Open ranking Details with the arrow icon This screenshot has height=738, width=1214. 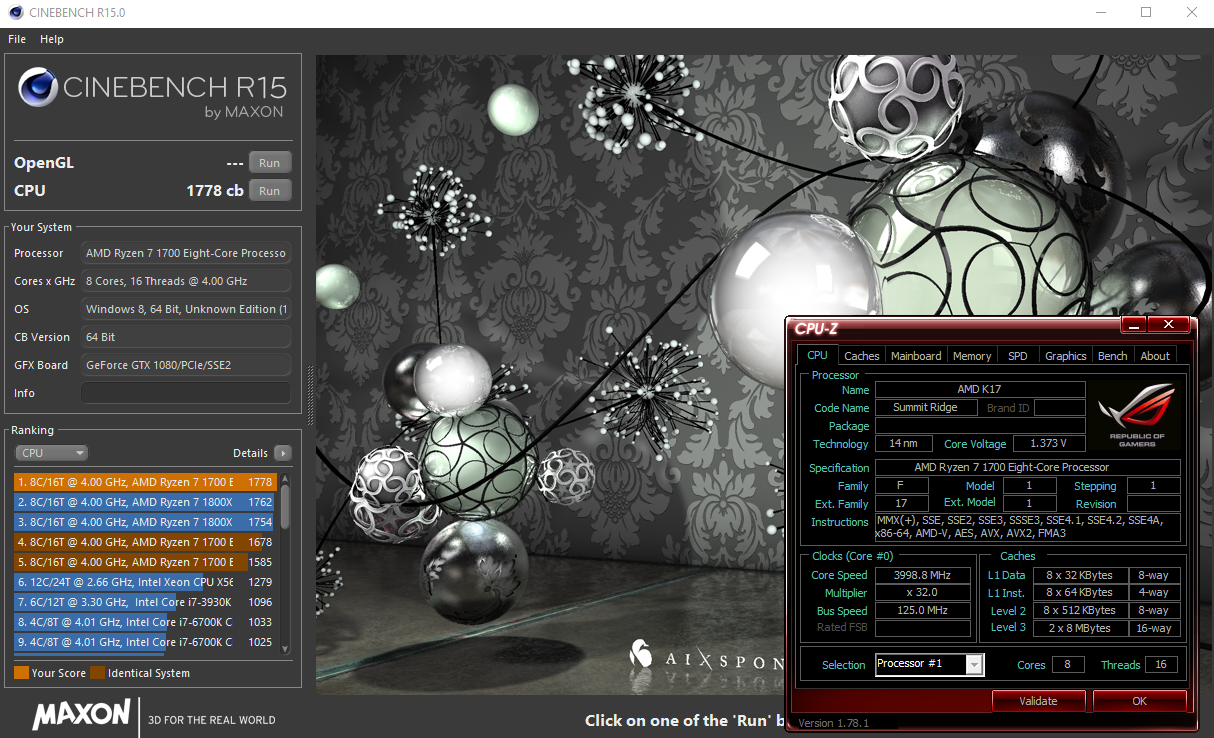pyautogui.click(x=282, y=453)
